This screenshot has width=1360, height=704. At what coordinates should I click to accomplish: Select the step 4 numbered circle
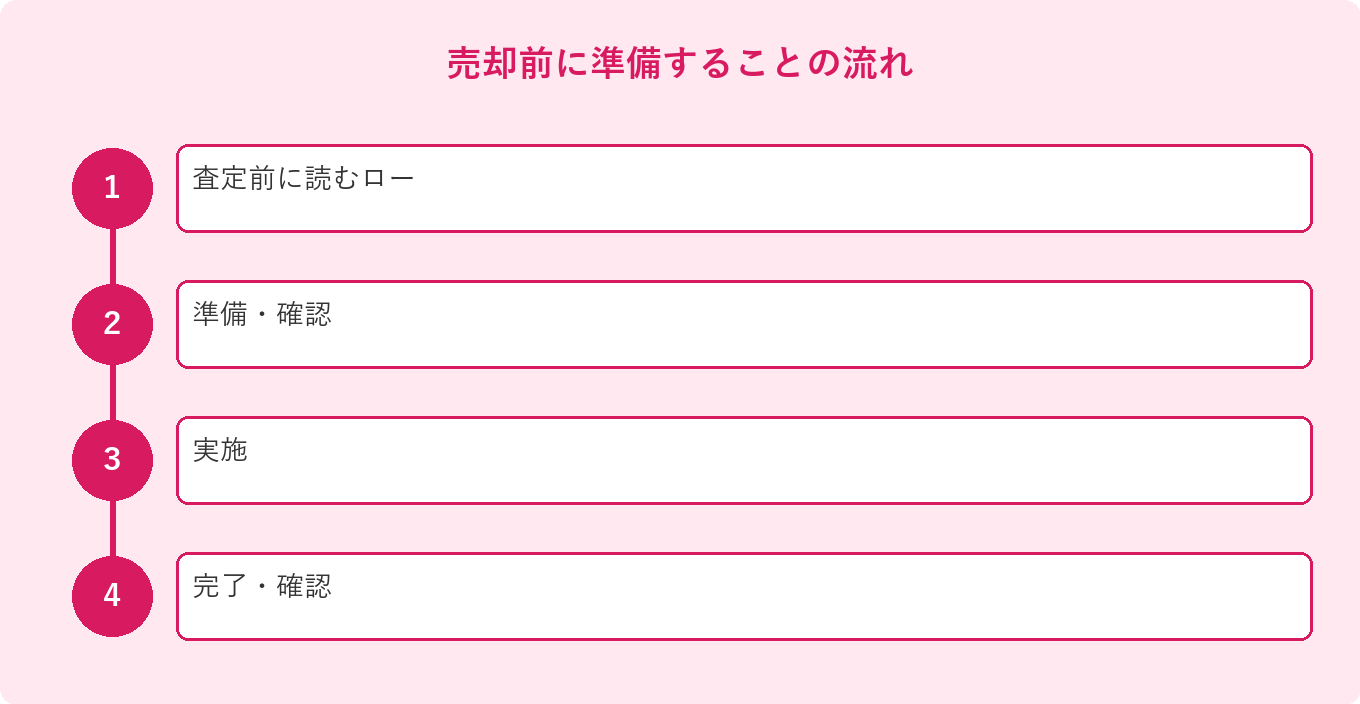112,596
